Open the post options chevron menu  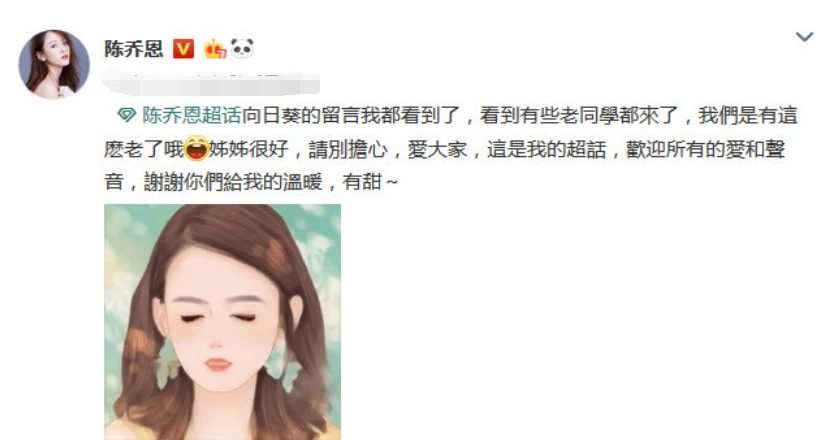point(804,37)
